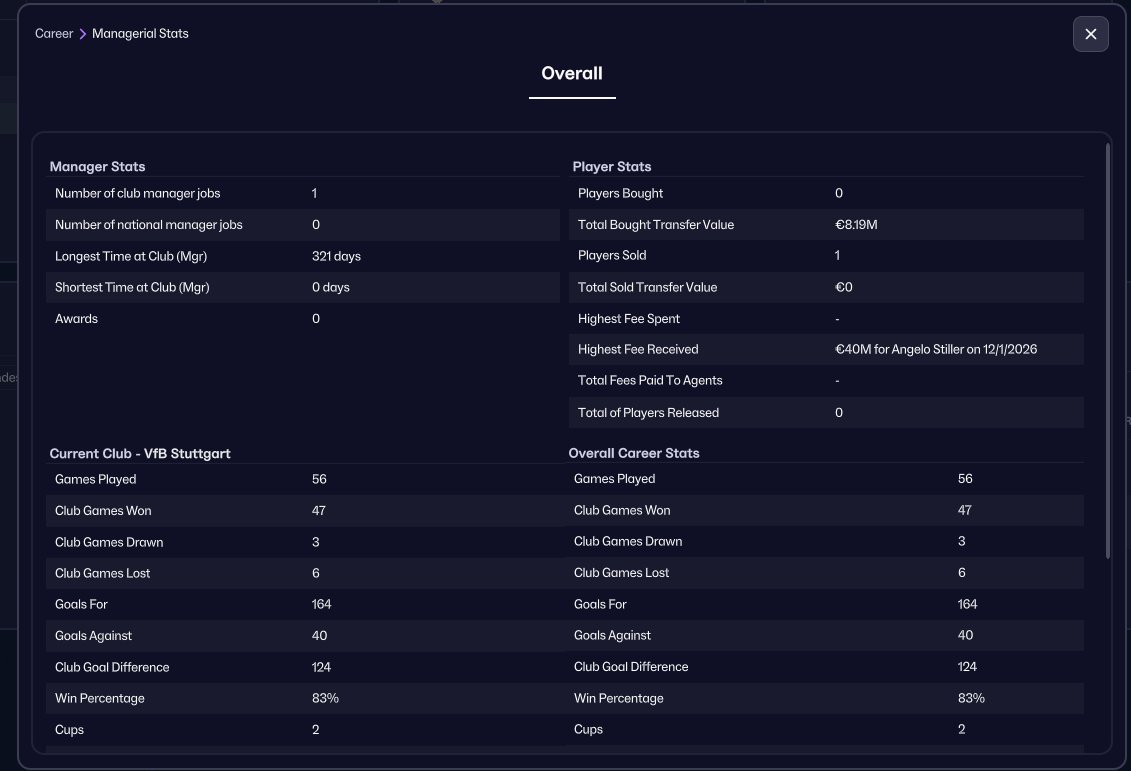This screenshot has height=771, width=1131.
Task: Click the Total Fees Paid To Agents label
Action: [650, 380]
